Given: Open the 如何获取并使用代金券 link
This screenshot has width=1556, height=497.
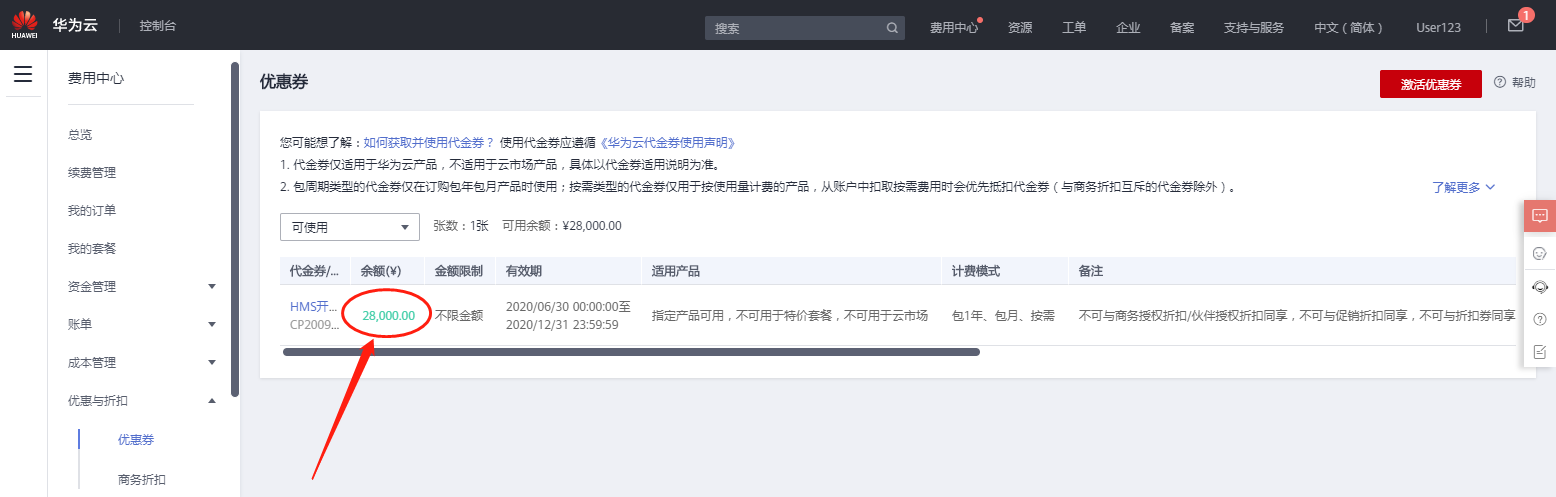Looking at the screenshot, I should (x=428, y=143).
